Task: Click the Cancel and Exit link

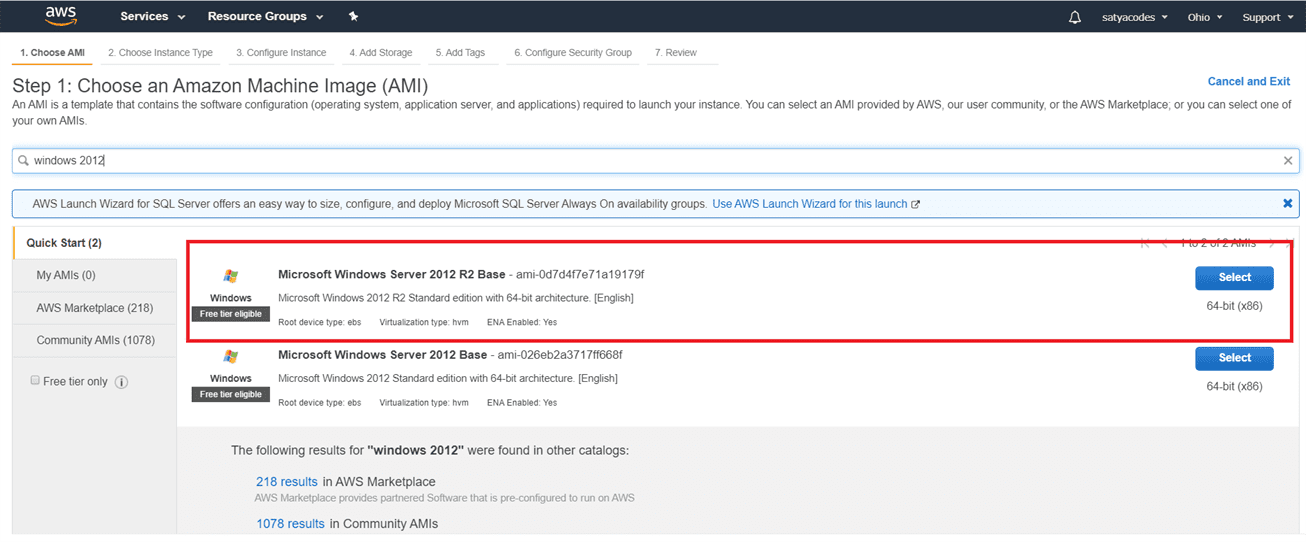Action: point(1248,82)
